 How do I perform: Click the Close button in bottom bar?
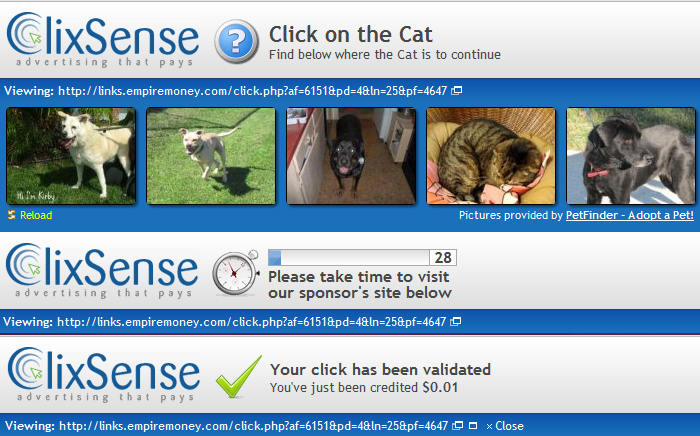505,426
